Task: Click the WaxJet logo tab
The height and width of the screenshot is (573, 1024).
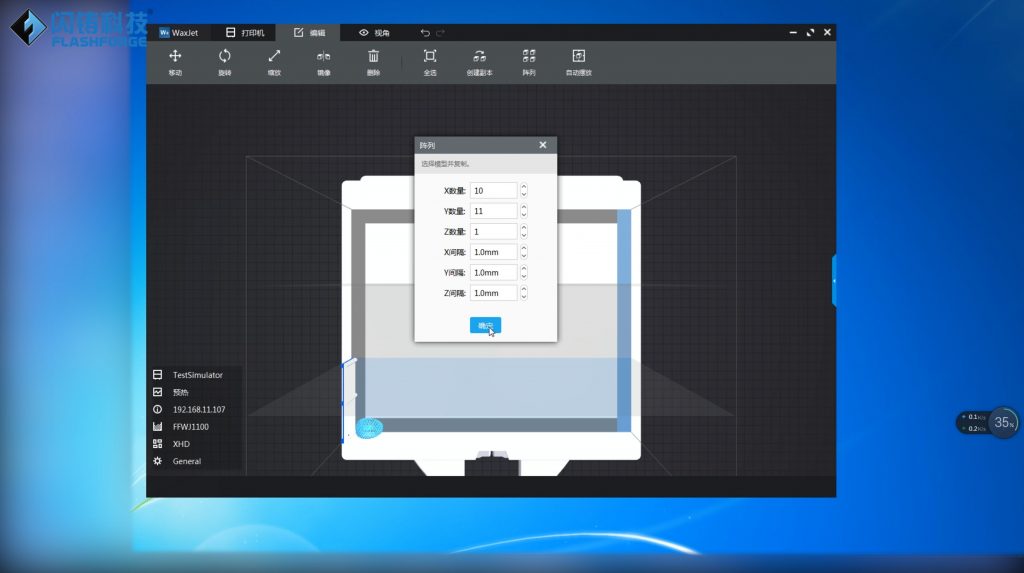Action: click(x=179, y=33)
